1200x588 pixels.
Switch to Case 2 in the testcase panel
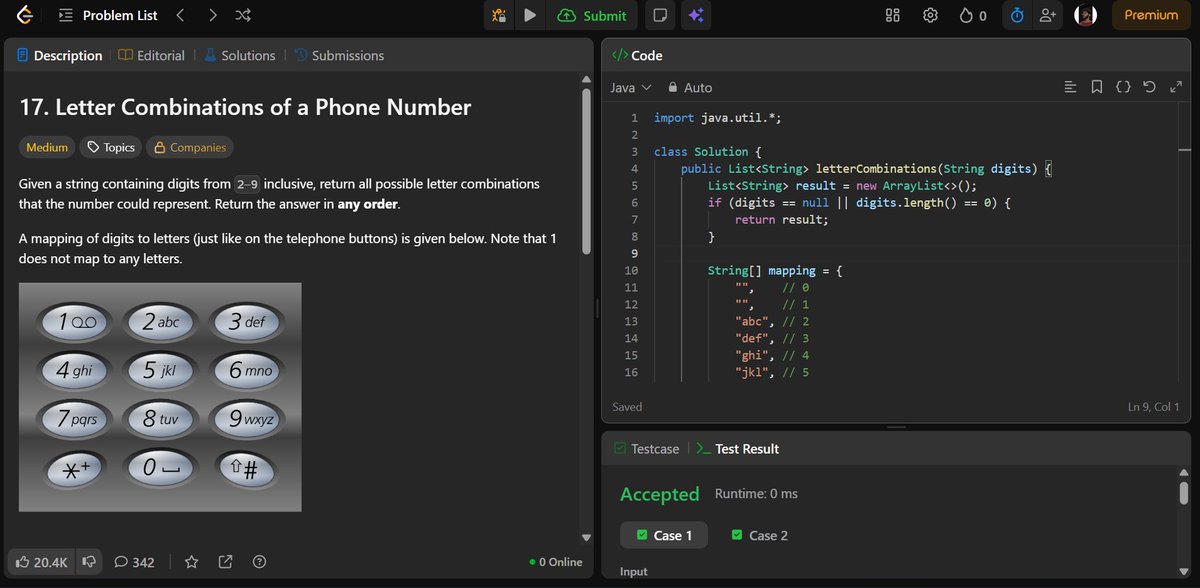(x=759, y=535)
